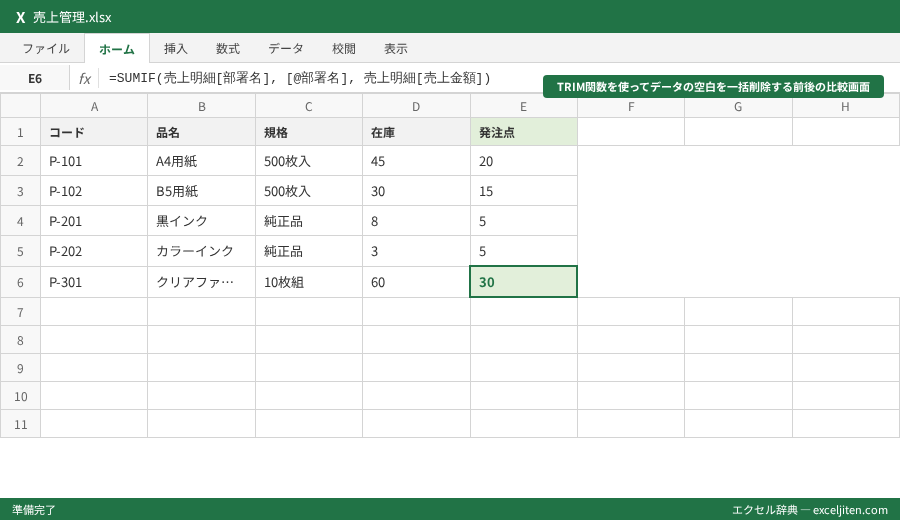Select the stock value 45
This screenshot has width=900, height=520.
click(416, 161)
